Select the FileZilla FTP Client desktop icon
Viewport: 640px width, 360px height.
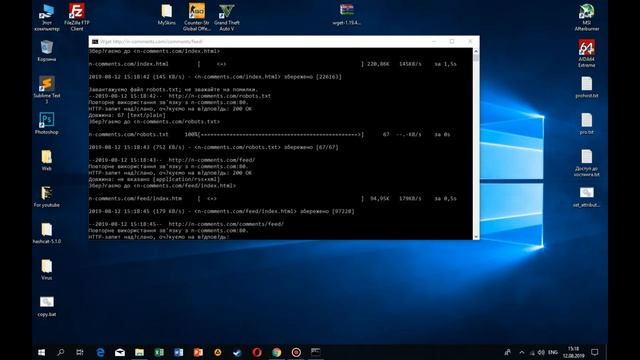(x=77, y=17)
